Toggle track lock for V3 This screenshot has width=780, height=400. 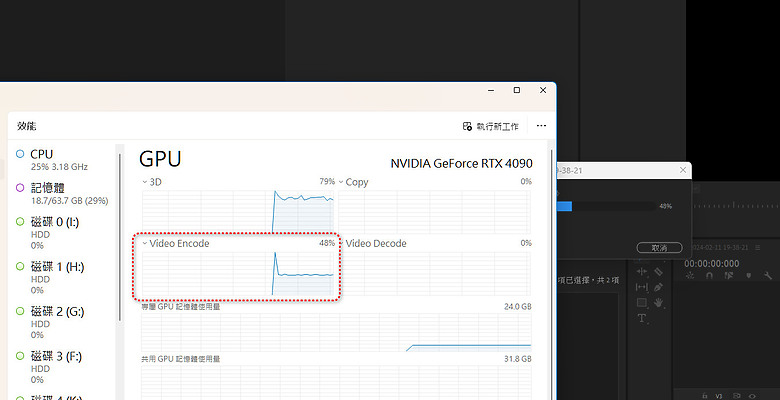pyautogui.click(x=704, y=396)
